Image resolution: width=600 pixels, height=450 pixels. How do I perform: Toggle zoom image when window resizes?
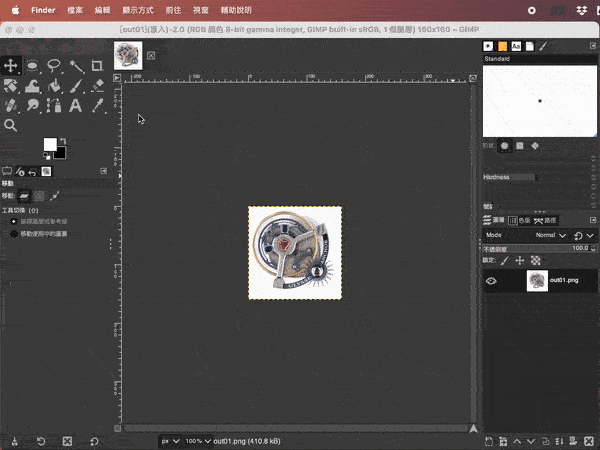click(x=473, y=78)
